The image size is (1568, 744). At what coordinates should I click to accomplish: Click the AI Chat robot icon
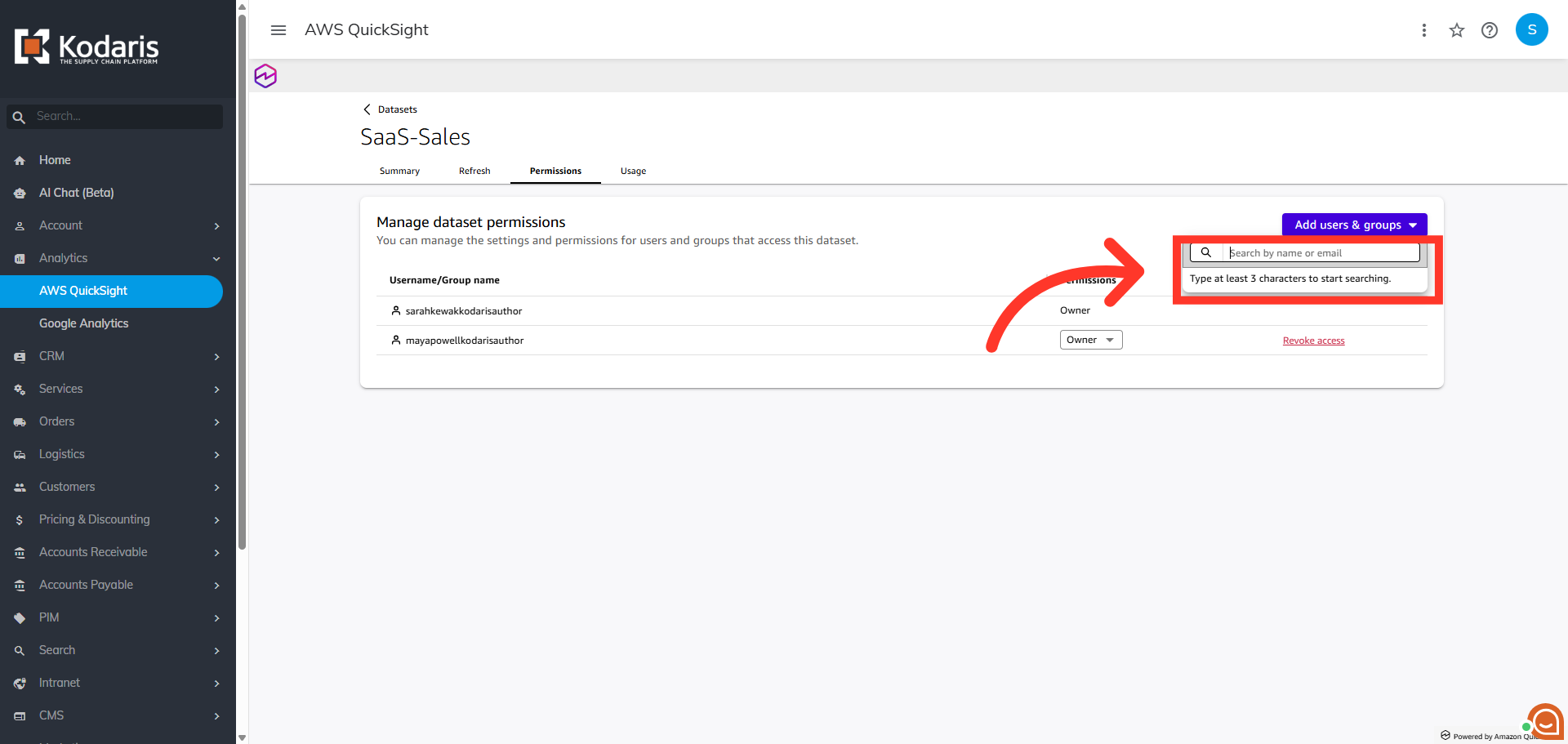[20, 194]
